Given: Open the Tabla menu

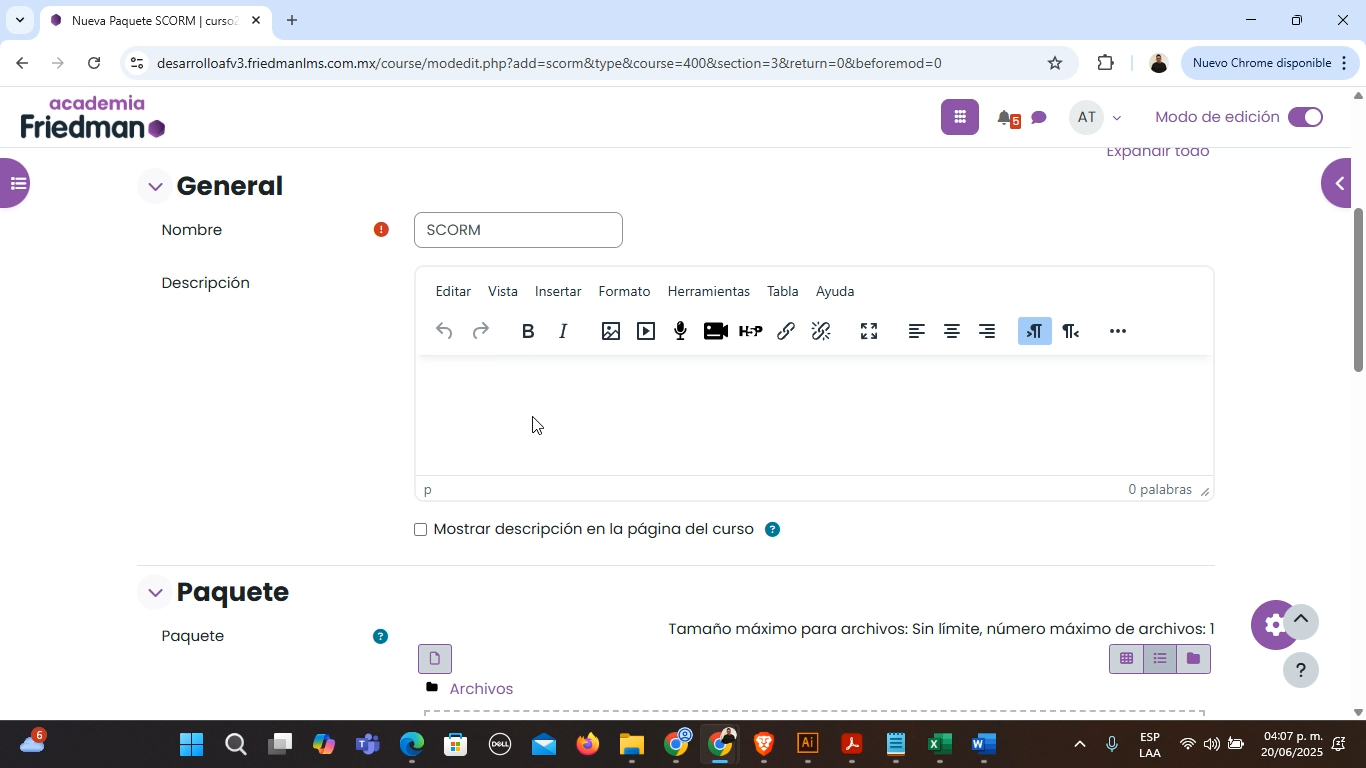Looking at the screenshot, I should [782, 291].
